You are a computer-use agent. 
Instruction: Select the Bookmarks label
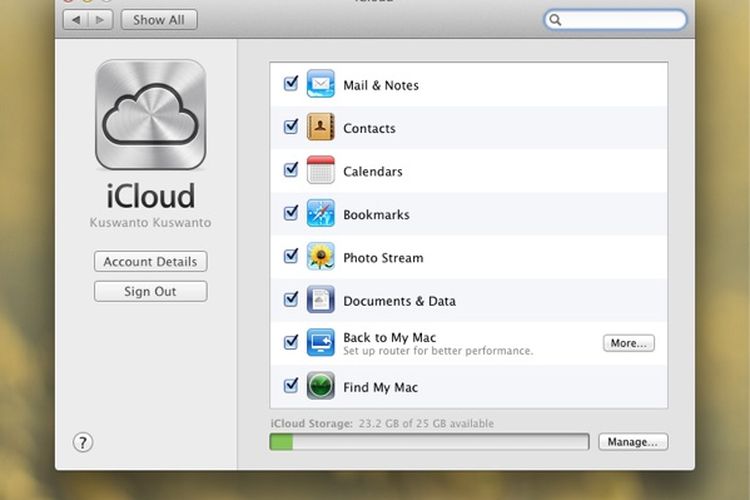point(376,215)
